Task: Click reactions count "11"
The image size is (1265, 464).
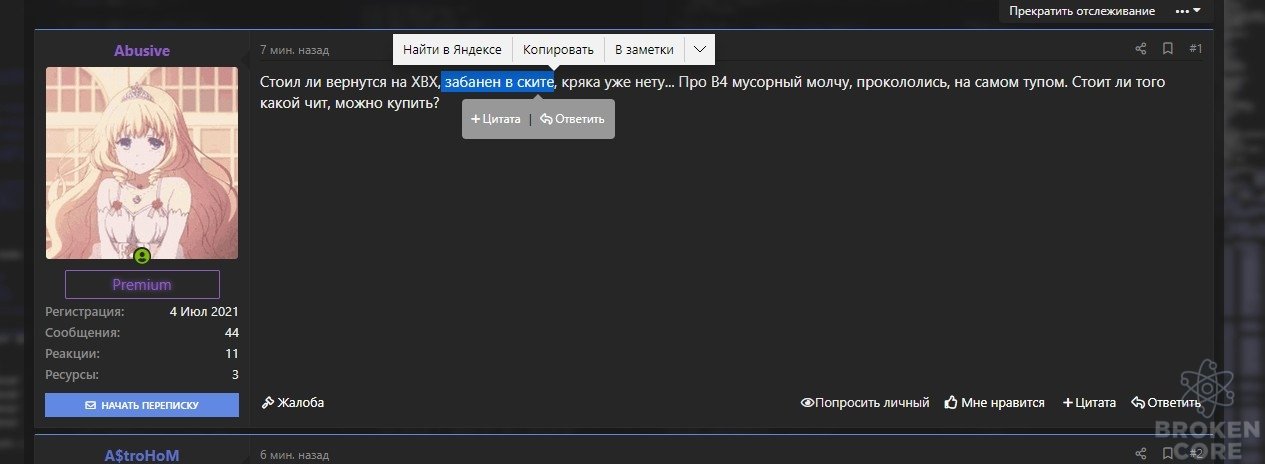Action: pos(232,353)
